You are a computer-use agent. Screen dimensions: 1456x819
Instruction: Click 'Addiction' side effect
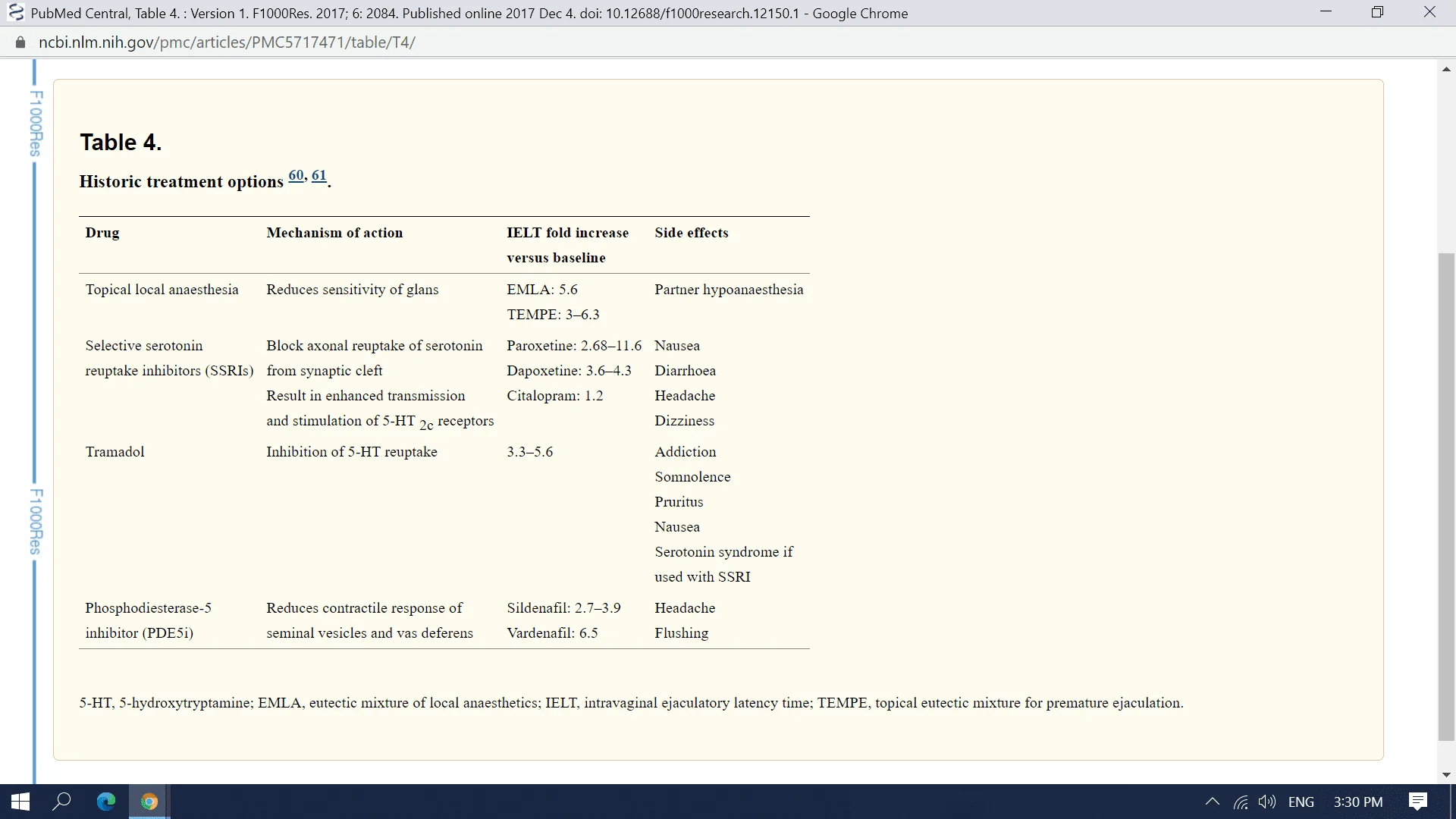click(686, 452)
